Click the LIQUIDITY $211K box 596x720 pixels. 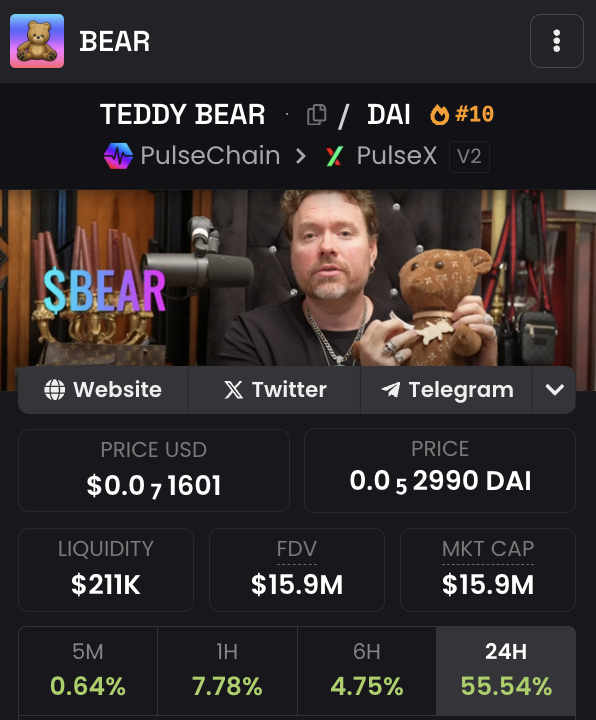pyautogui.click(x=106, y=570)
